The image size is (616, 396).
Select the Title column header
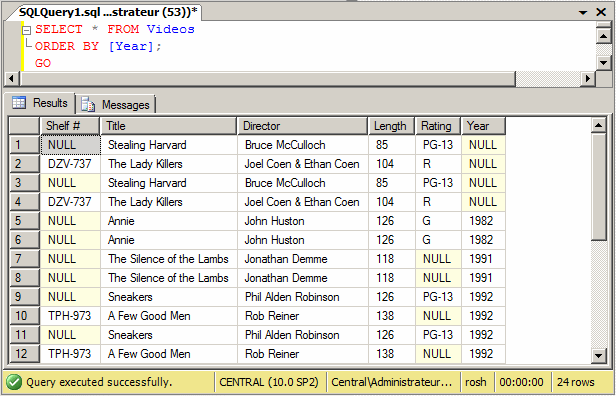click(169, 126)
